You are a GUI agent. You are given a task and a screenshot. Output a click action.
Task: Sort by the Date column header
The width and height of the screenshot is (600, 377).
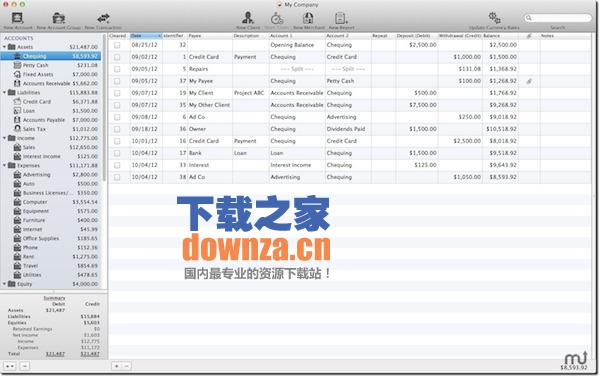(x=146, y=36)
